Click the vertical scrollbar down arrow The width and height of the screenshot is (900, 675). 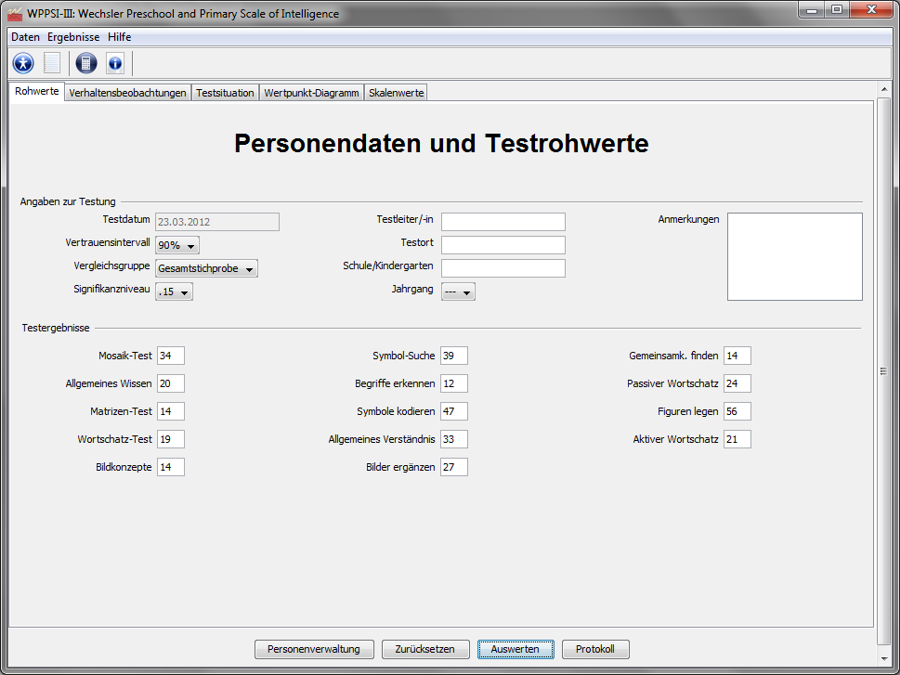tap(883, 658)
